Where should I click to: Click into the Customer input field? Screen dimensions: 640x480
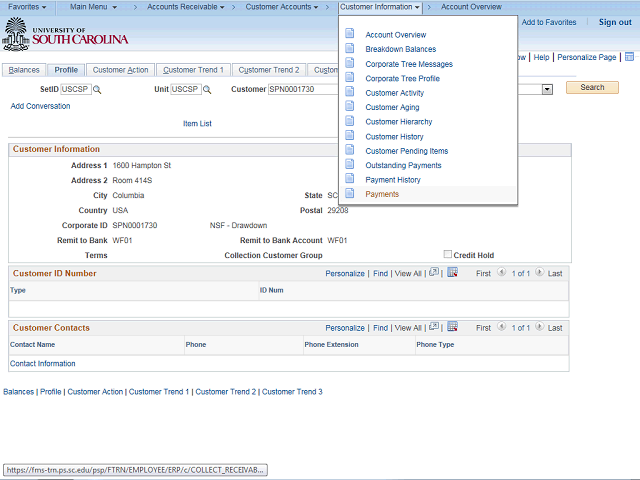point(303,89)
